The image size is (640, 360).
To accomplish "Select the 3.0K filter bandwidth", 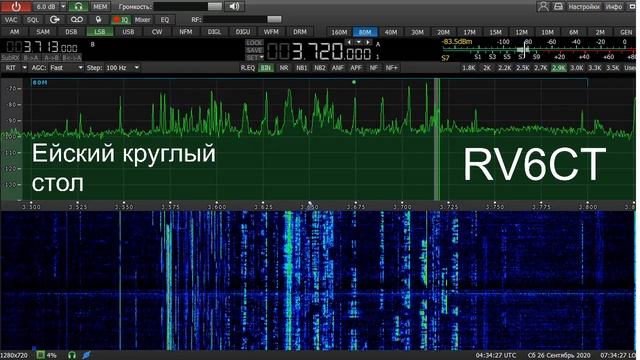I will (576, 68).
